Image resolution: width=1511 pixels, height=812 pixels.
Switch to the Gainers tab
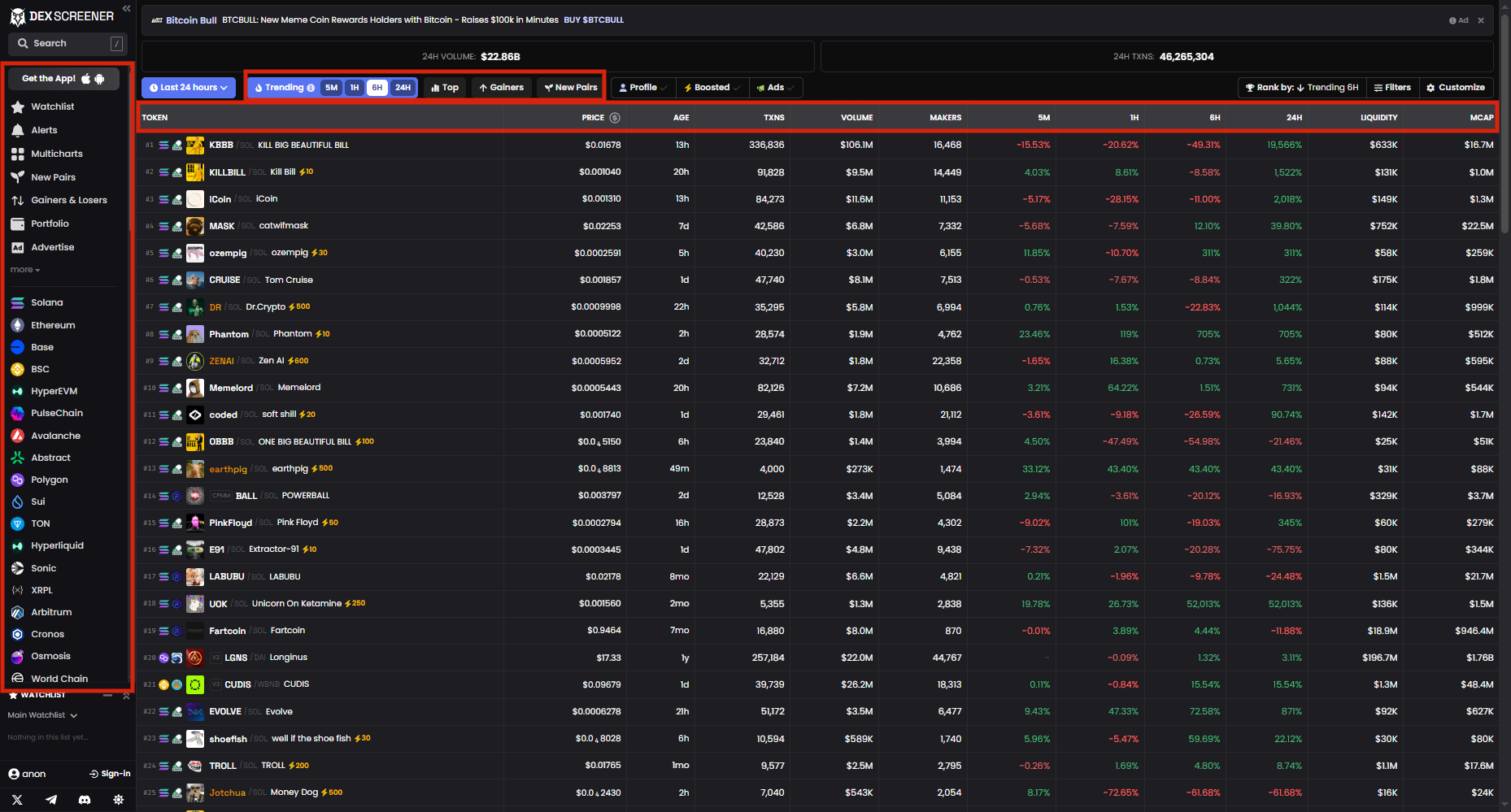point(501,88)
